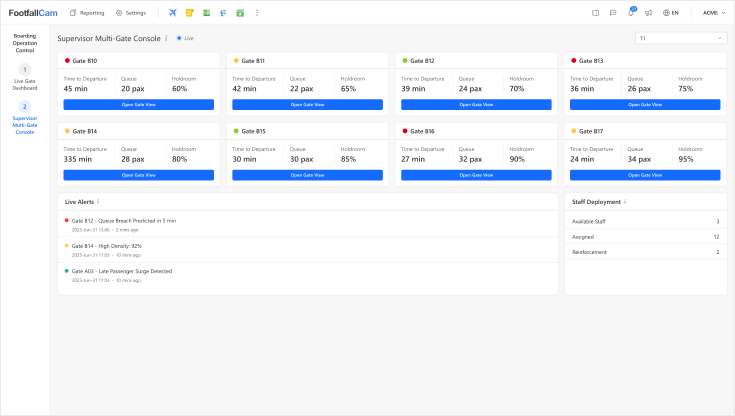
Task: Toggle the Live radio indicator
Action: click(179, 38)
